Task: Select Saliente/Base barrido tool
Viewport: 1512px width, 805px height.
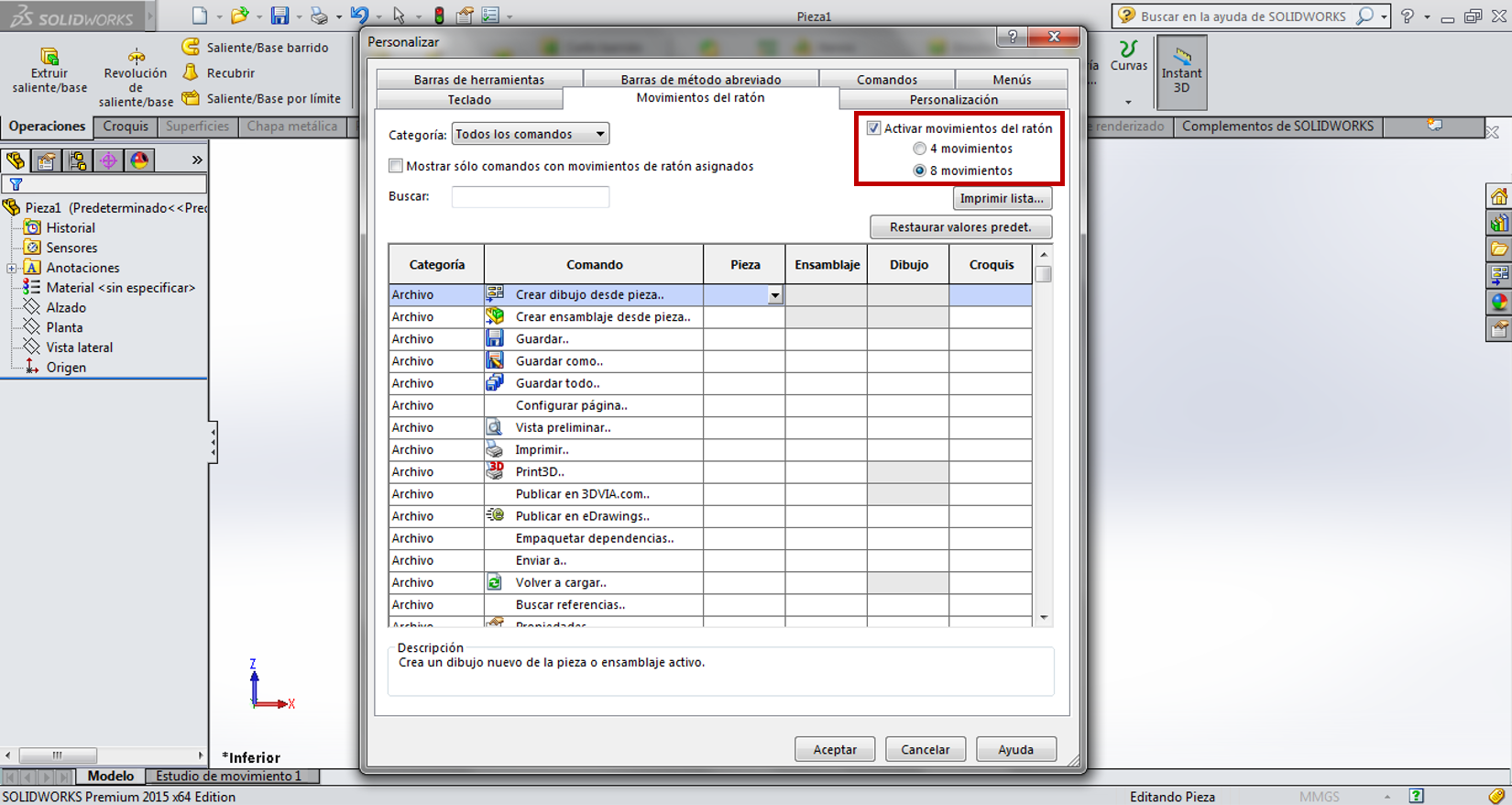Action: 256,48
